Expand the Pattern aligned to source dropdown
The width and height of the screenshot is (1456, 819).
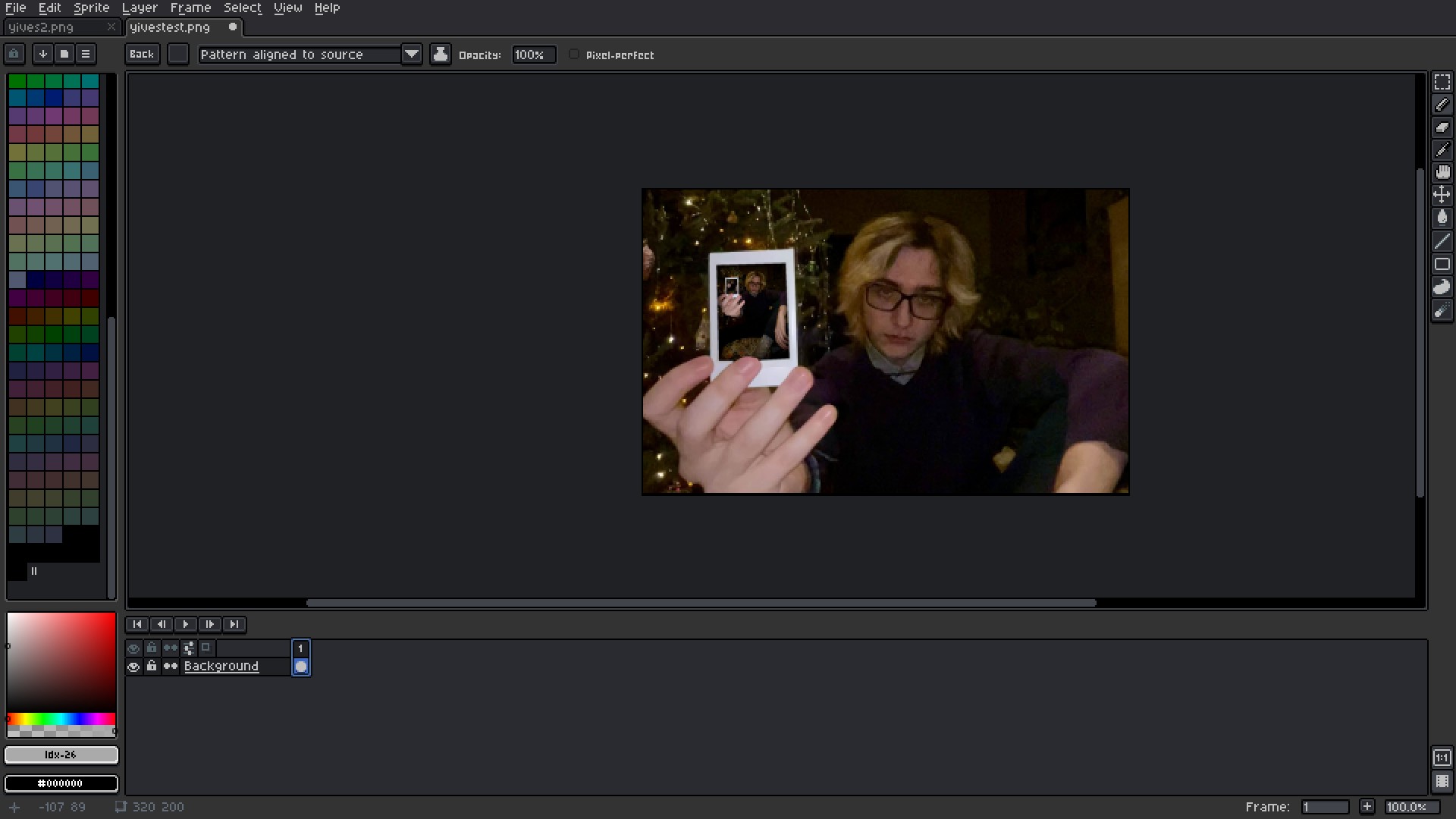coord(411,54)
